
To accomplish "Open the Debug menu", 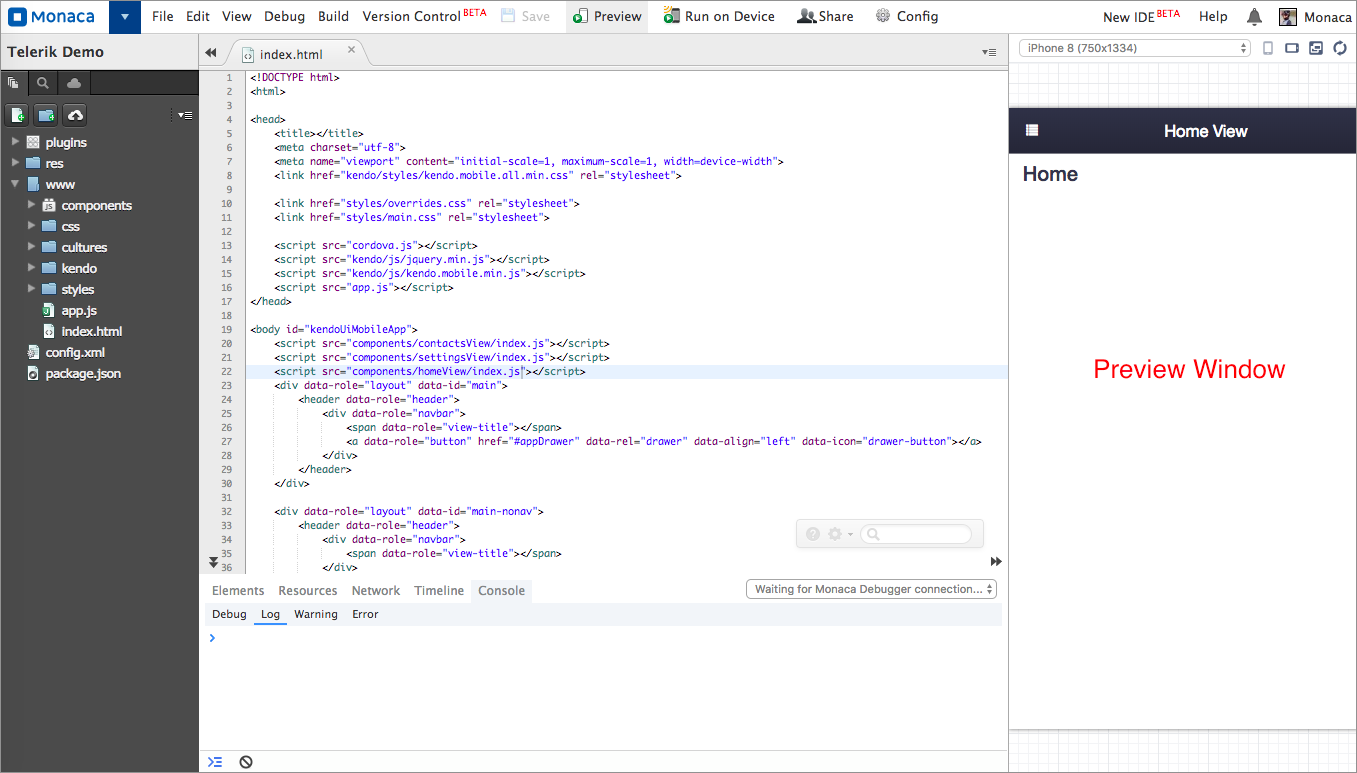I will 285,16.
